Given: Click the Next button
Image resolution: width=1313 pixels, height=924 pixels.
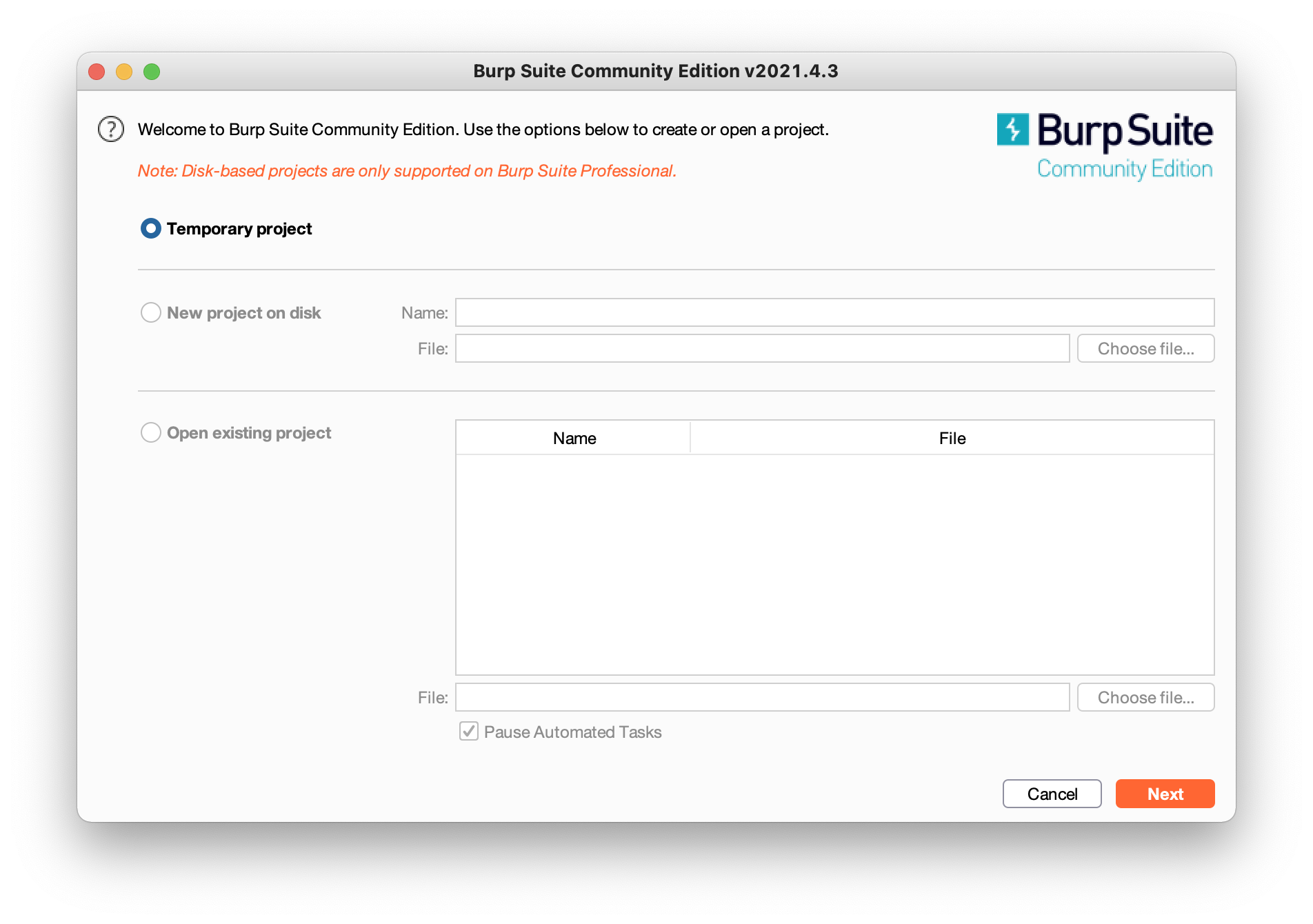Looking at the screenshot, I should pyautogui.click(x=1165, y=794).
